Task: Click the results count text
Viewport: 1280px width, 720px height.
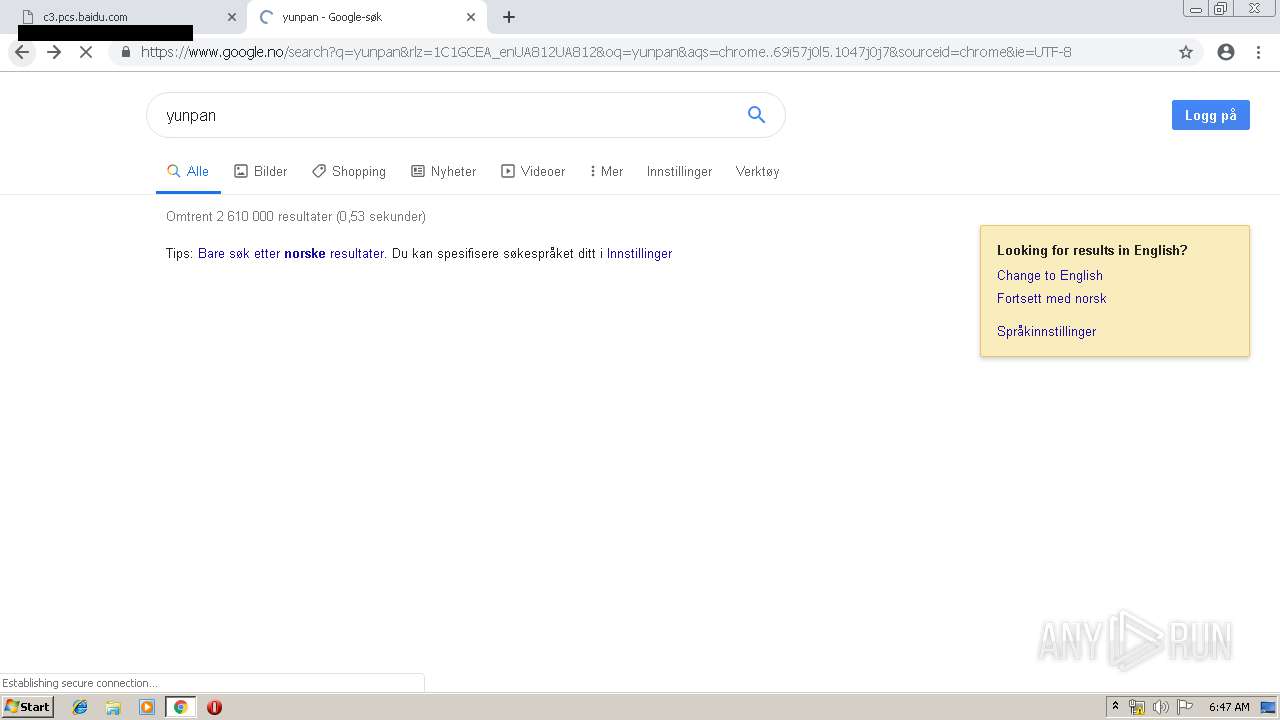Action: 296,216
